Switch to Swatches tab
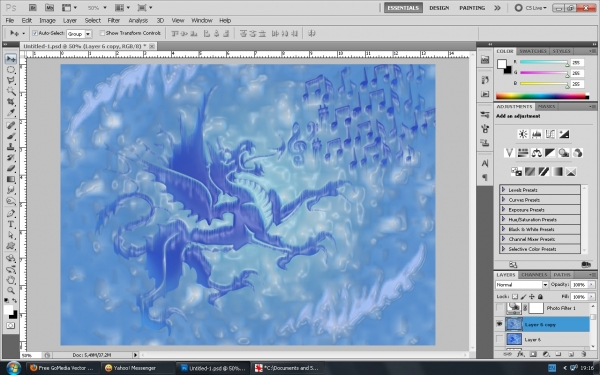 click(532, 51)
